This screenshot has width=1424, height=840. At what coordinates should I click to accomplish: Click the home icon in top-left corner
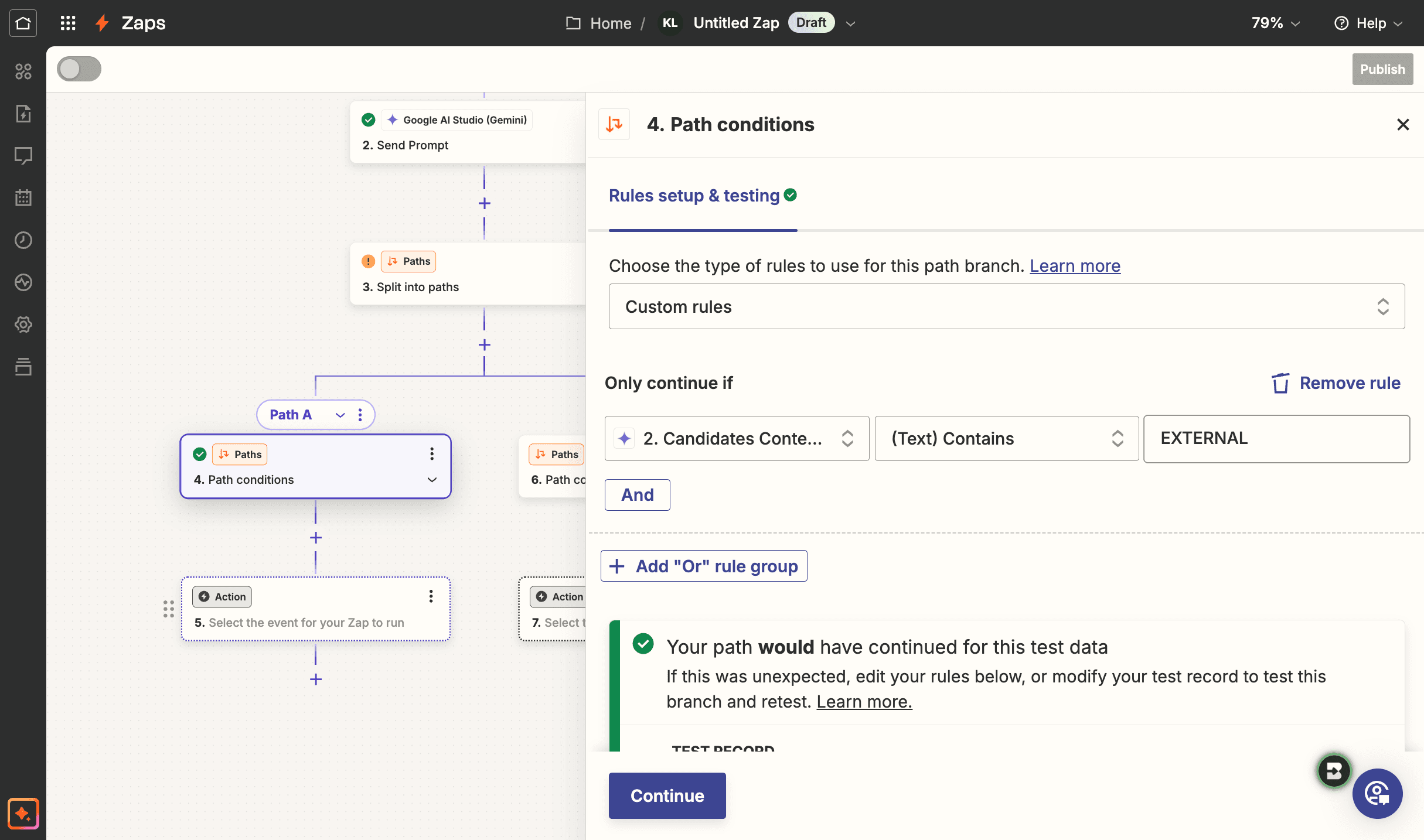pos(23,23)
